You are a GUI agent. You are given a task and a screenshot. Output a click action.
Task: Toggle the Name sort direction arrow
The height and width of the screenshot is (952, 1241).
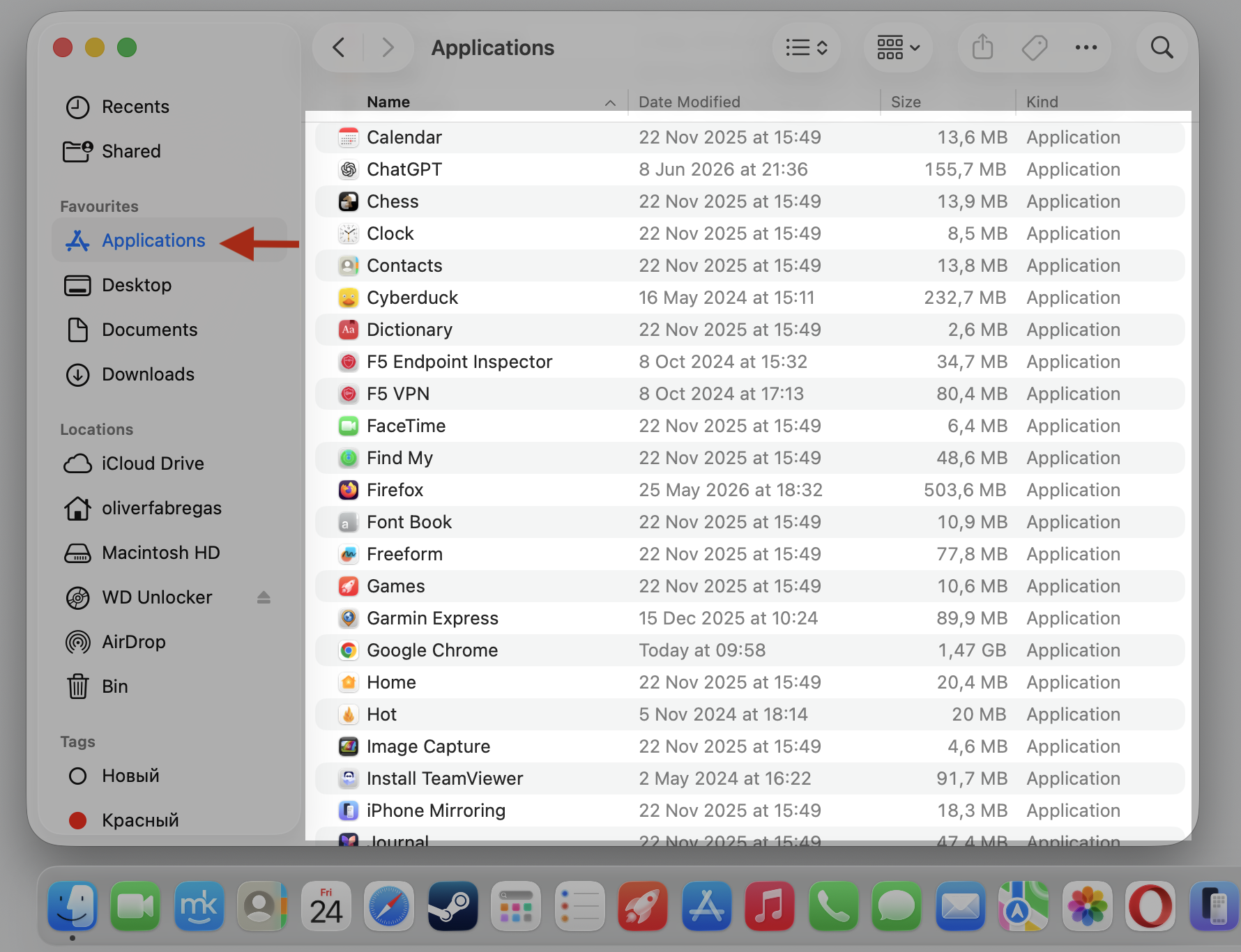coord(610,103)
